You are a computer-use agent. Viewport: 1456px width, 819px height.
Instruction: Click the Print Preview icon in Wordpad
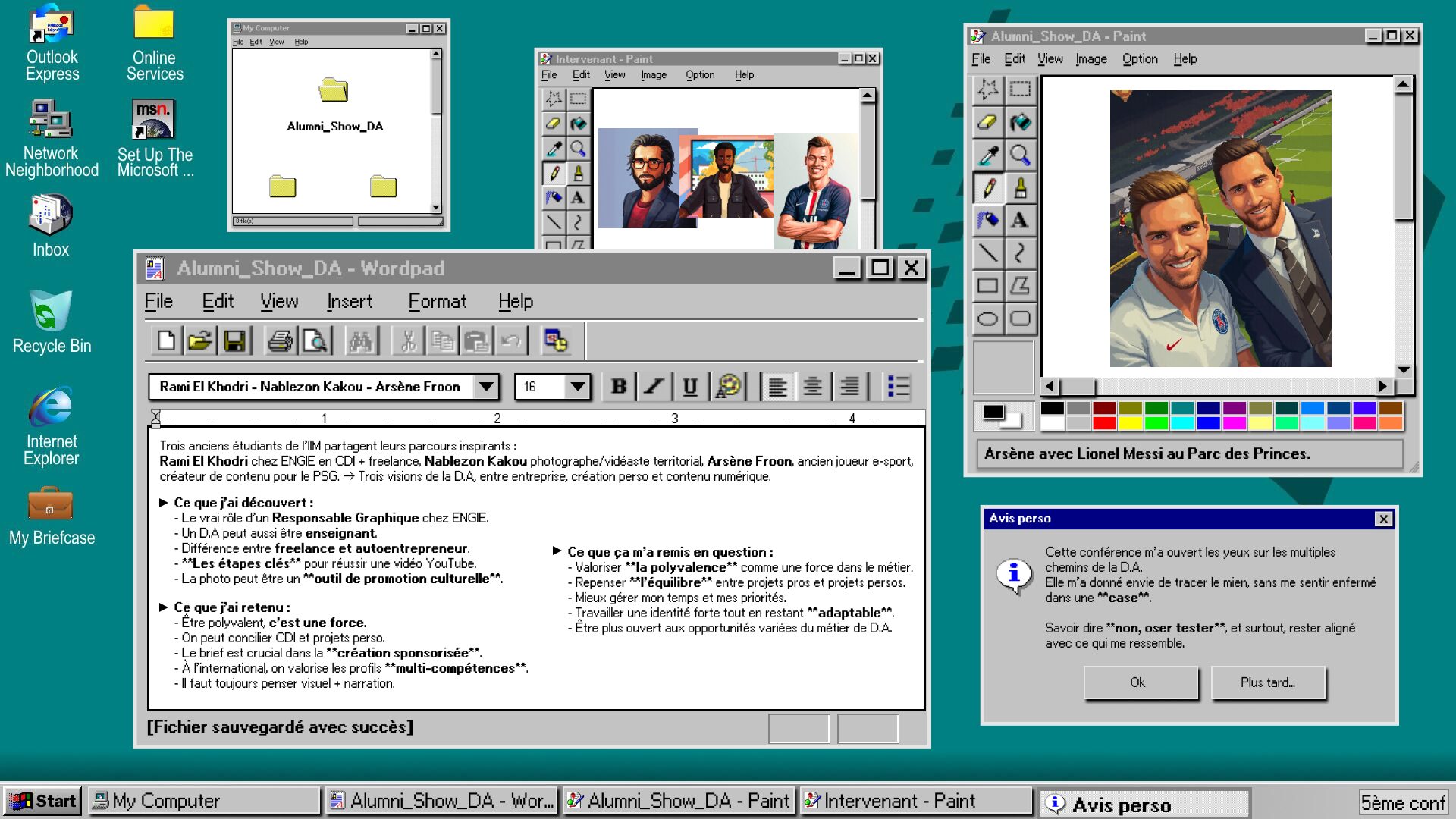click(x=315, y=341)
